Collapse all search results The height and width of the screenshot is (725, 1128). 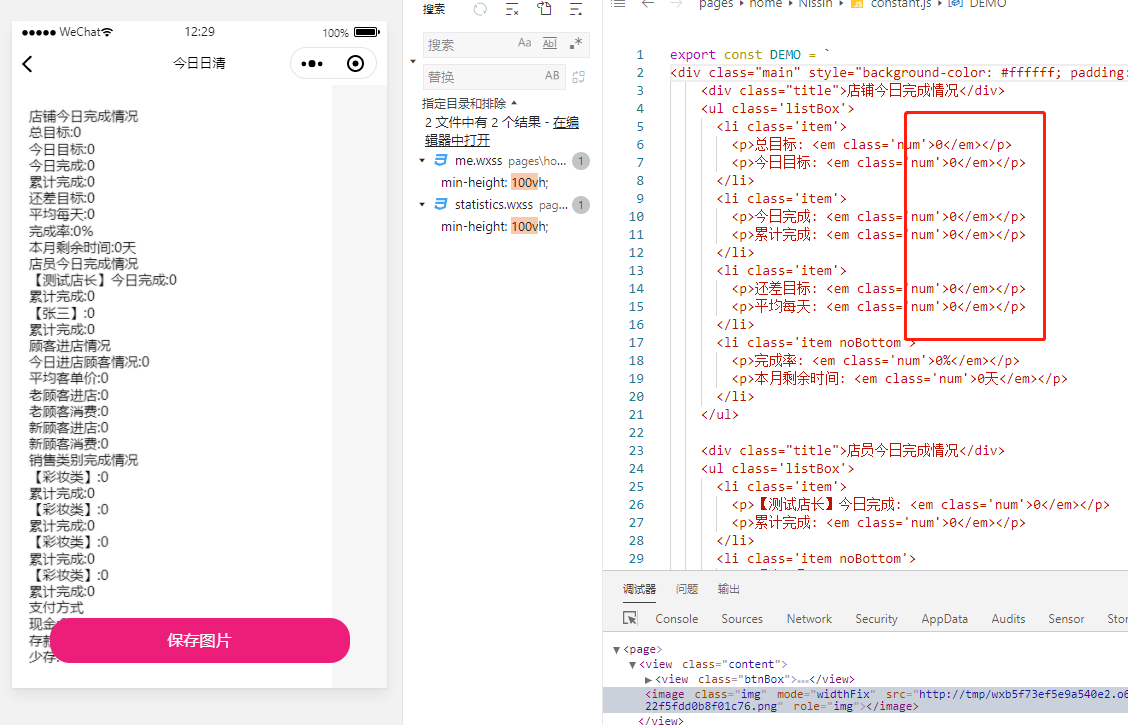(576, 9)
